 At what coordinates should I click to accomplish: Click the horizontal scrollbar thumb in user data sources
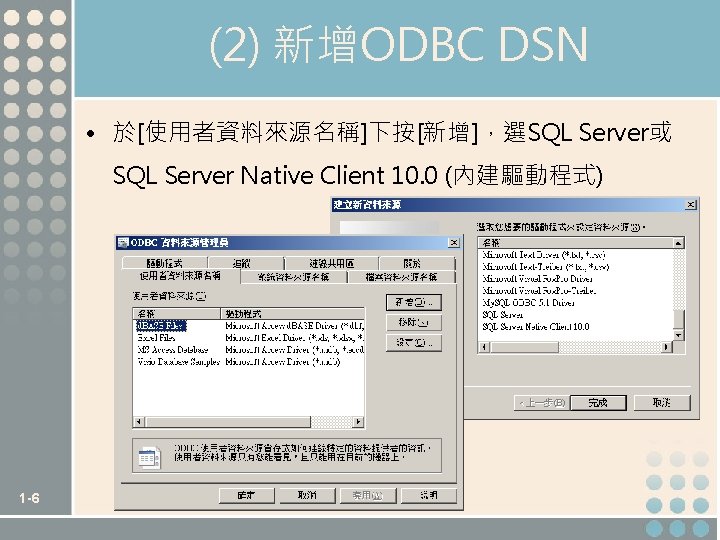pyautogui.click(x=228, y=422)
